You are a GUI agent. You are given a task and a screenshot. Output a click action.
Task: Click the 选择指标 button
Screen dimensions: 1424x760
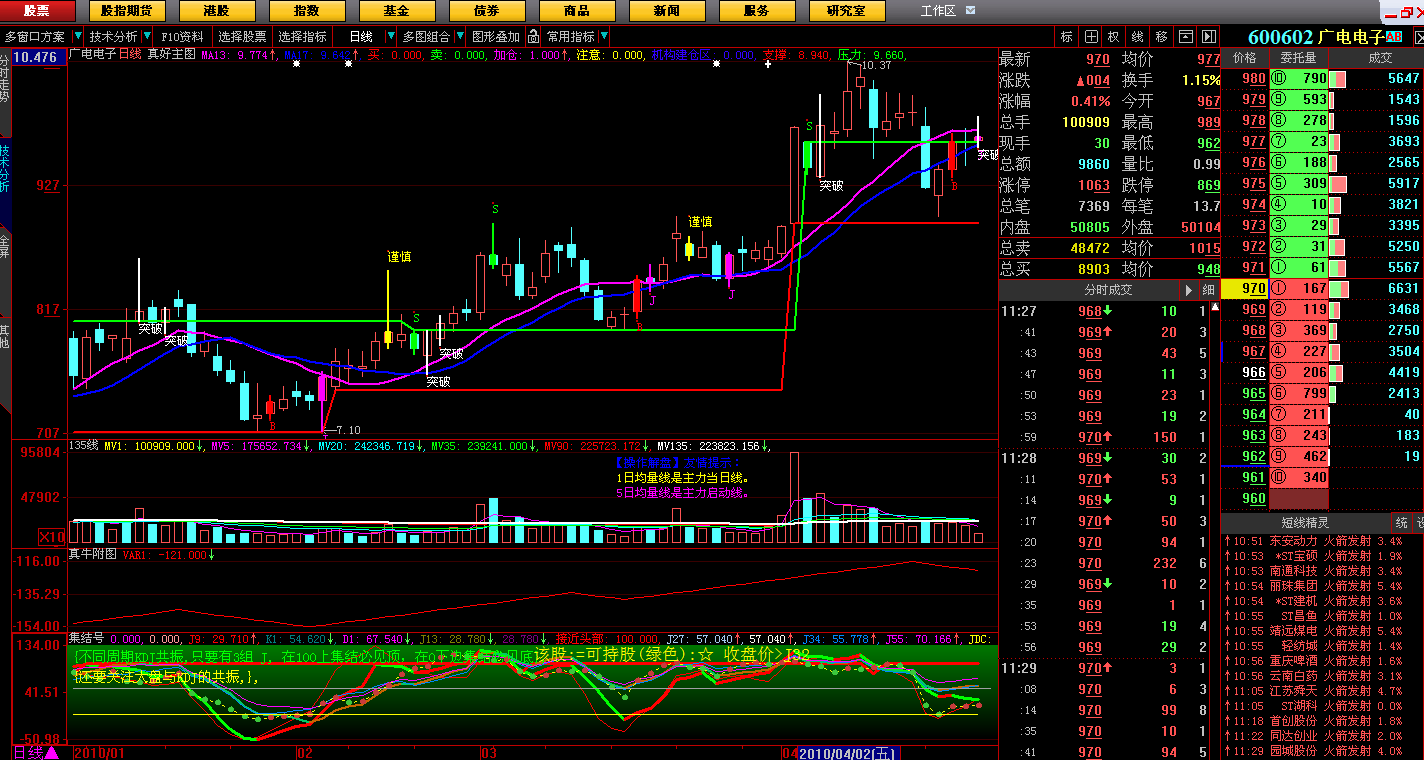click(x=302, y=37)
